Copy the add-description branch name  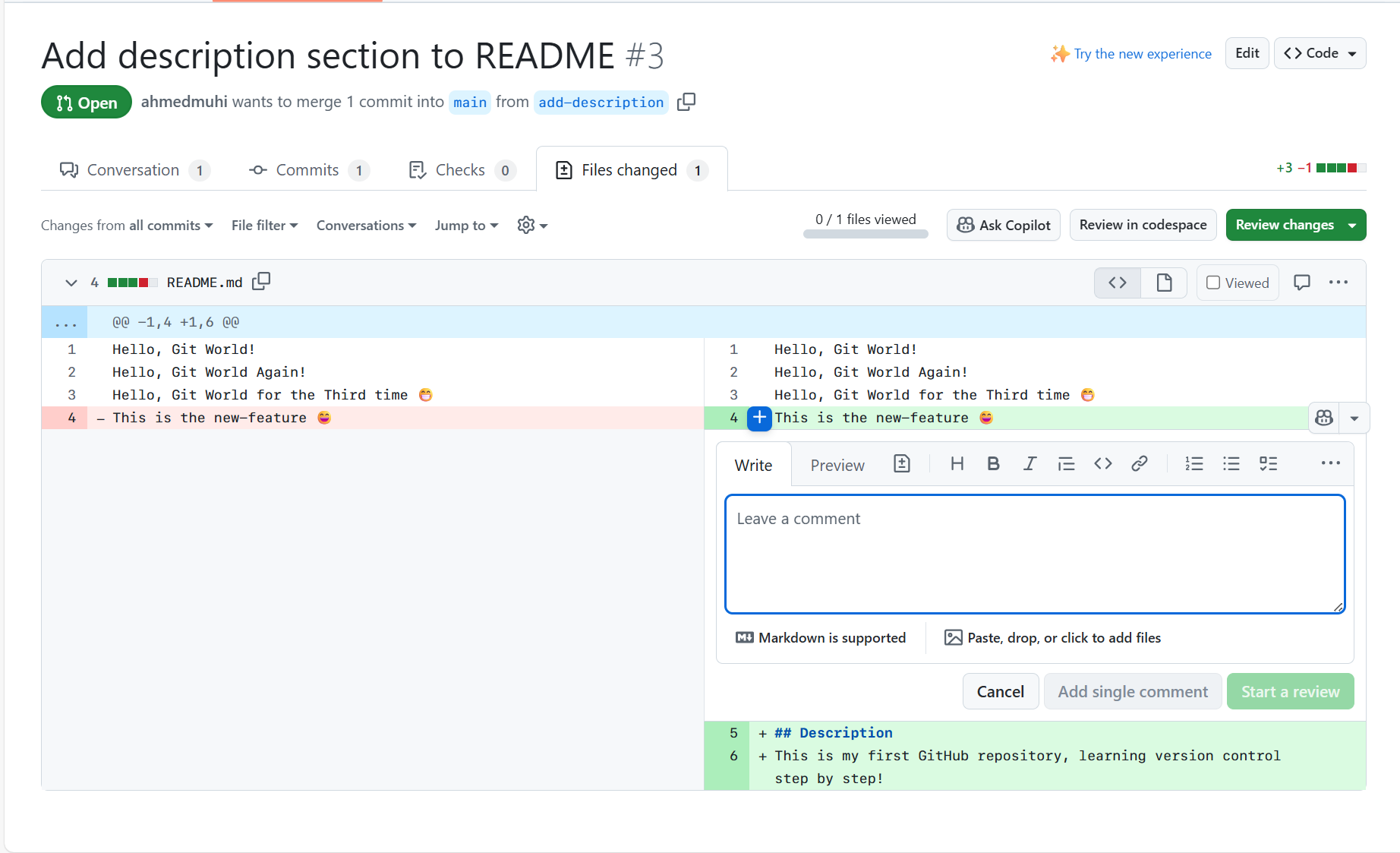coord(686,102)
